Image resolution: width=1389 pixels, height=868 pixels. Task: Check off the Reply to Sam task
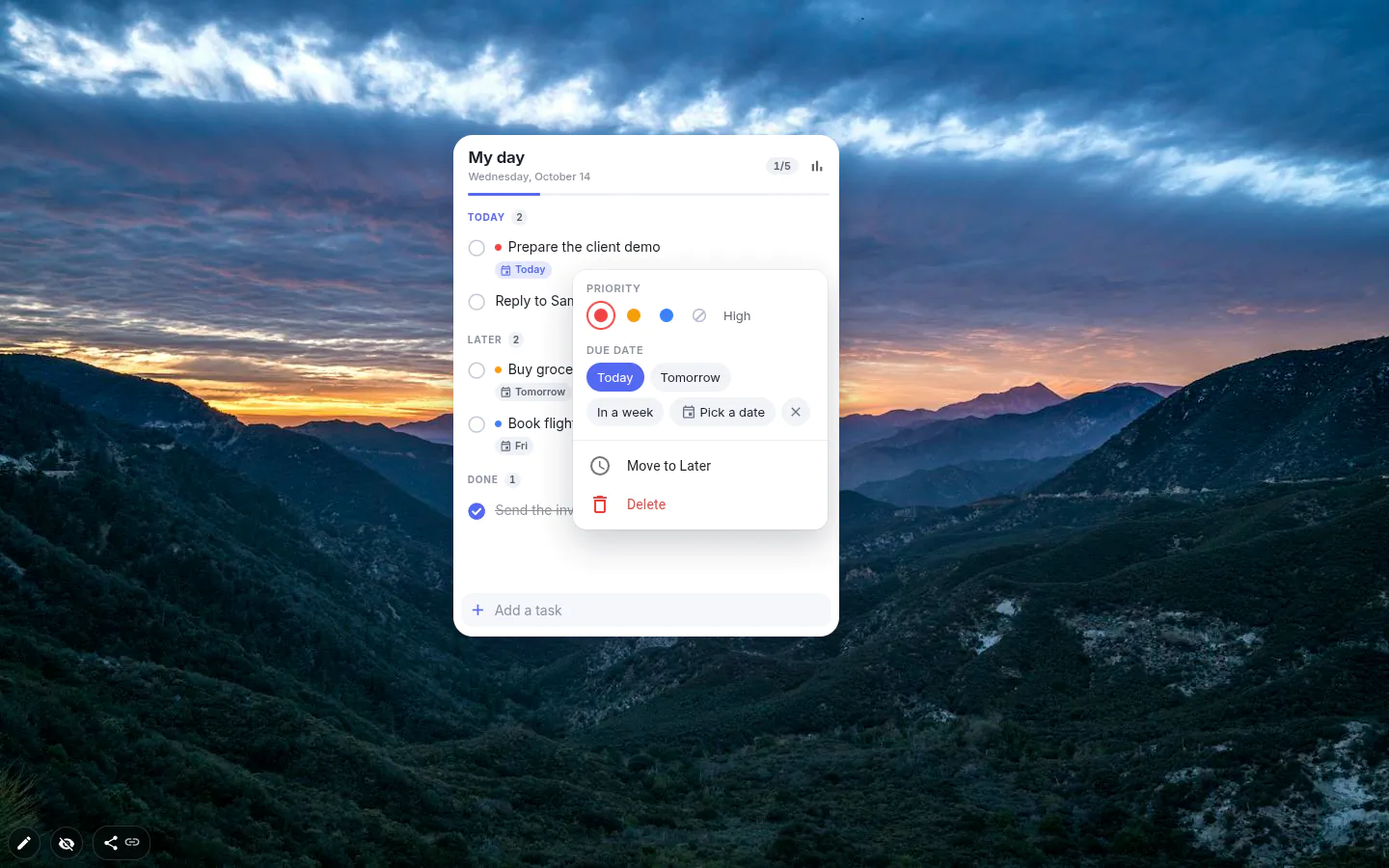pyautogui.click(x=477, y=302)
